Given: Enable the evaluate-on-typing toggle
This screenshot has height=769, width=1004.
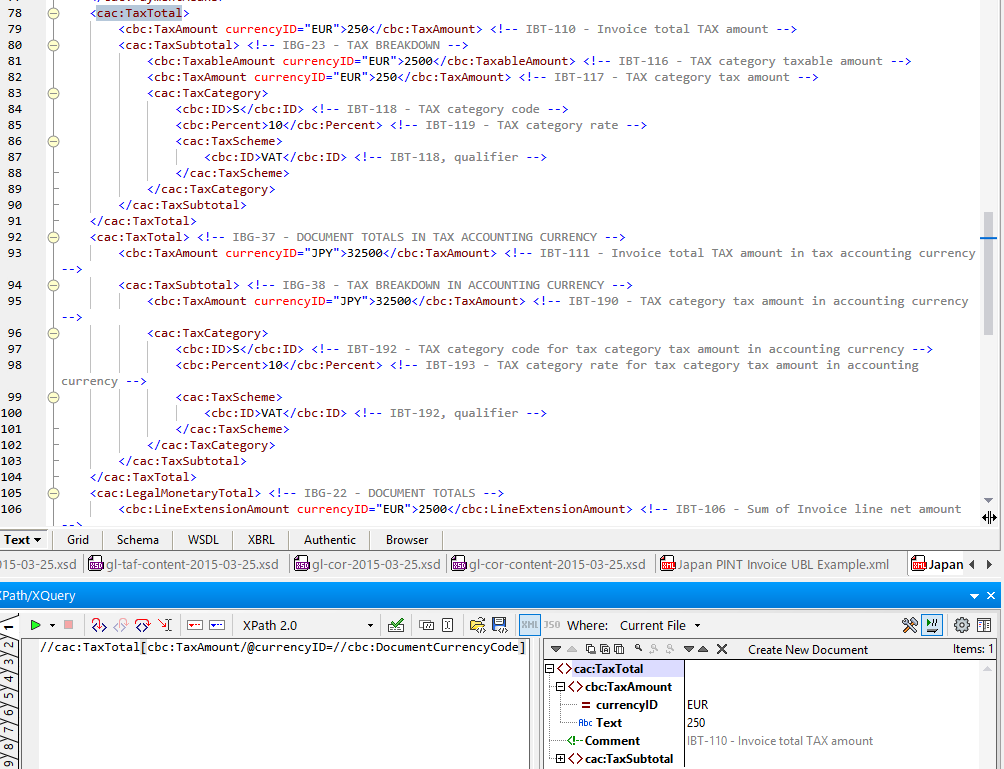Looking at the screenshot, I should (931, 624).
